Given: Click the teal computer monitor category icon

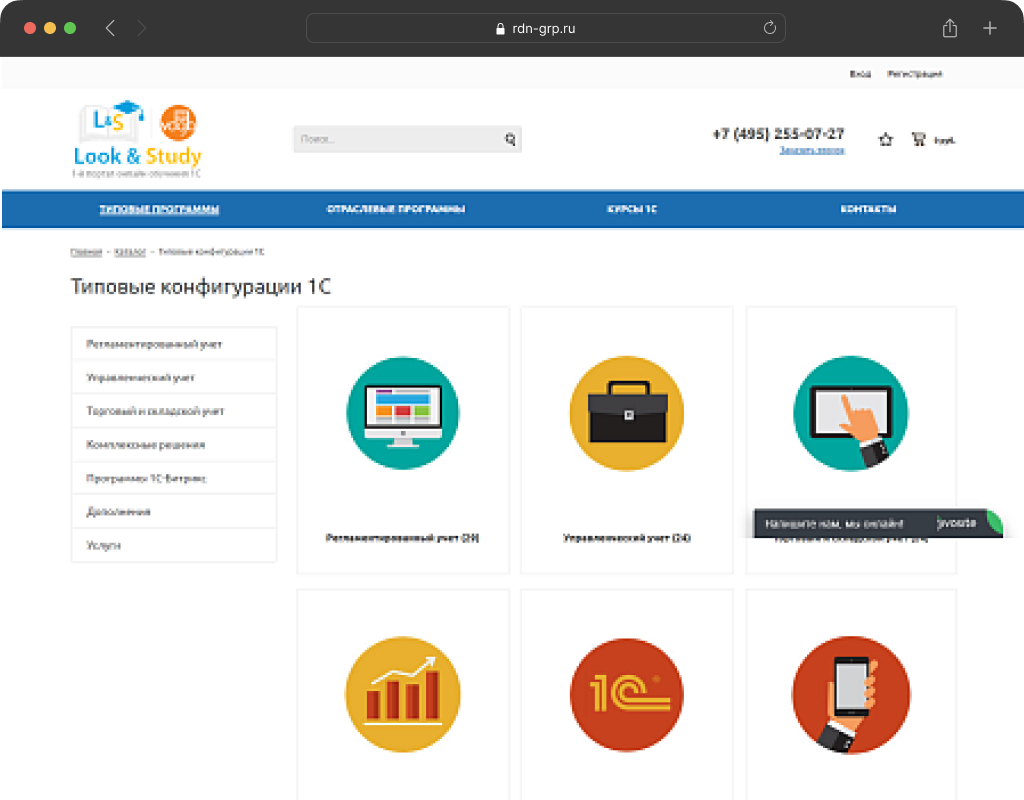Looking at the screenshot, I should pos(403,413).
